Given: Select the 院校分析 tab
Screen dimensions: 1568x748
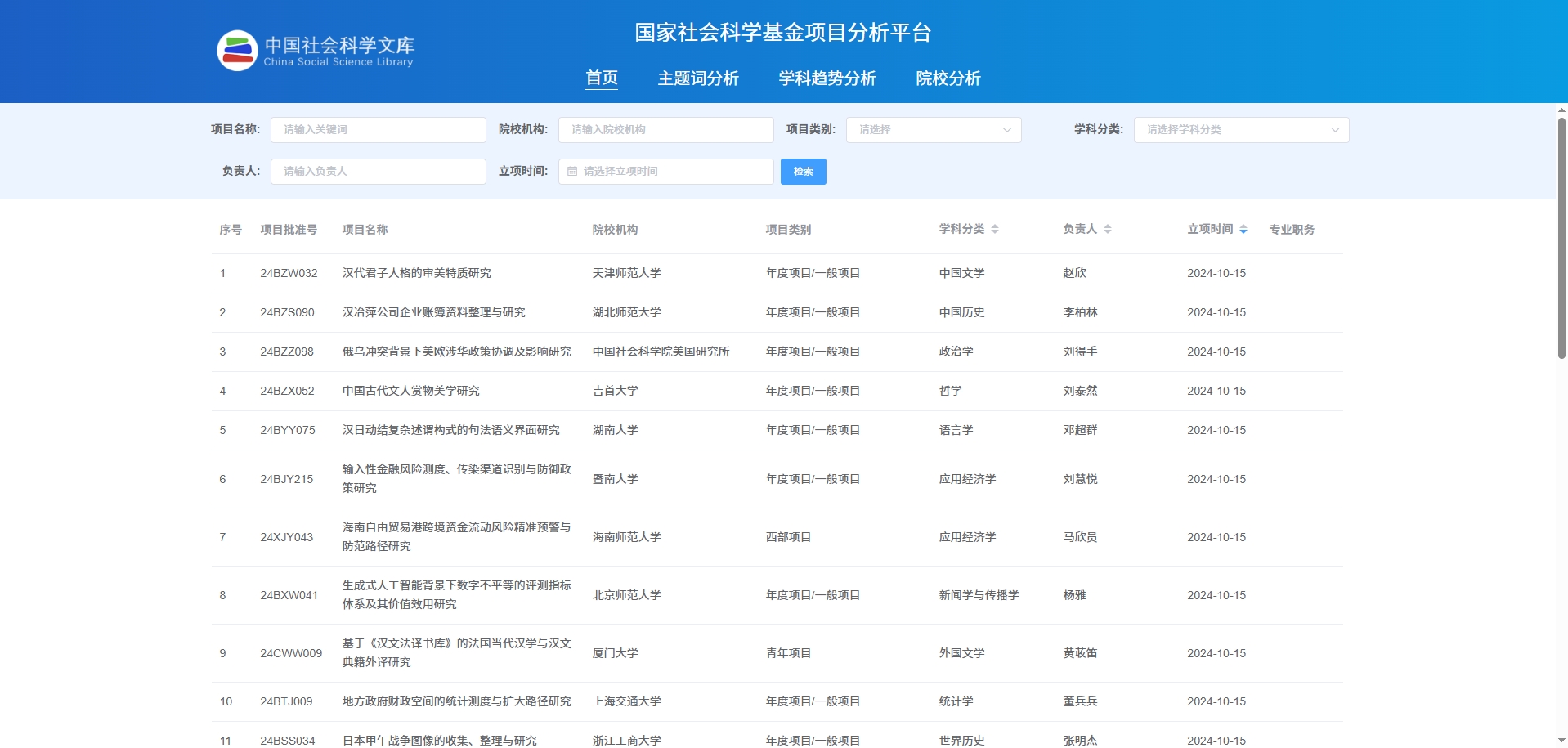Looking at the screenshot, I should point(948,78).
